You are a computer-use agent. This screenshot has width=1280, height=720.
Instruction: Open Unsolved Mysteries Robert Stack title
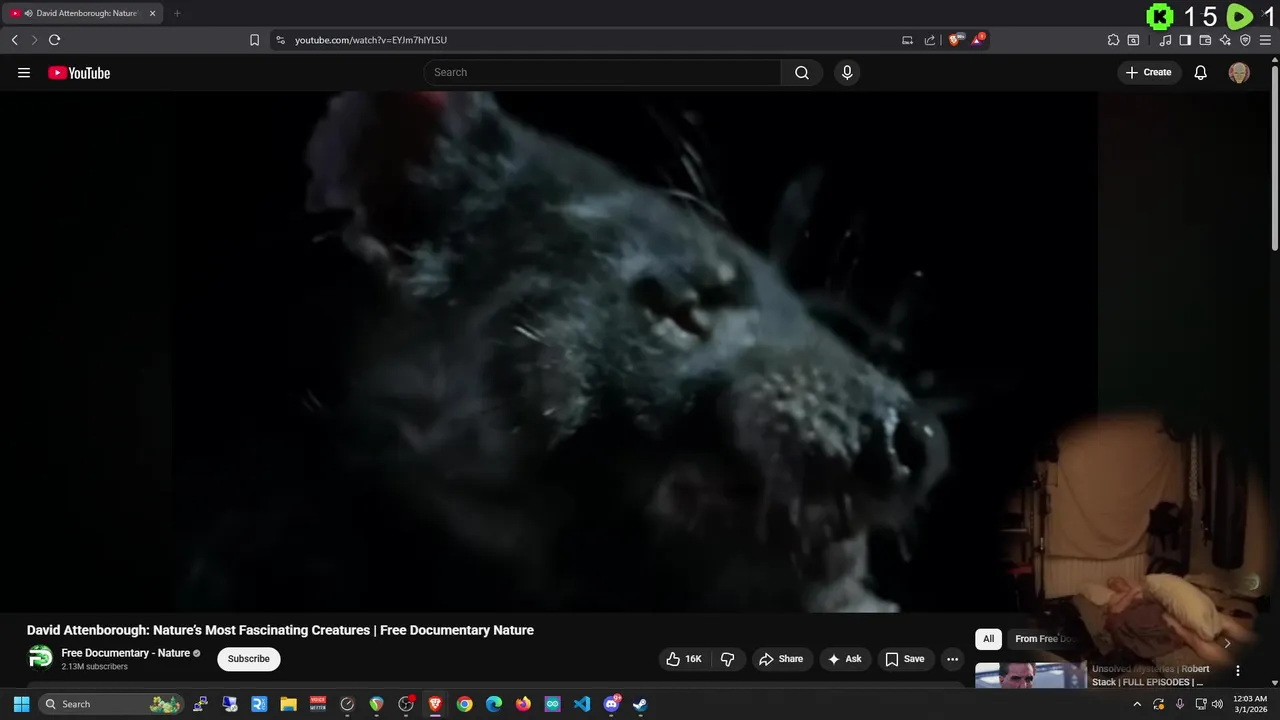point(1150,675)
